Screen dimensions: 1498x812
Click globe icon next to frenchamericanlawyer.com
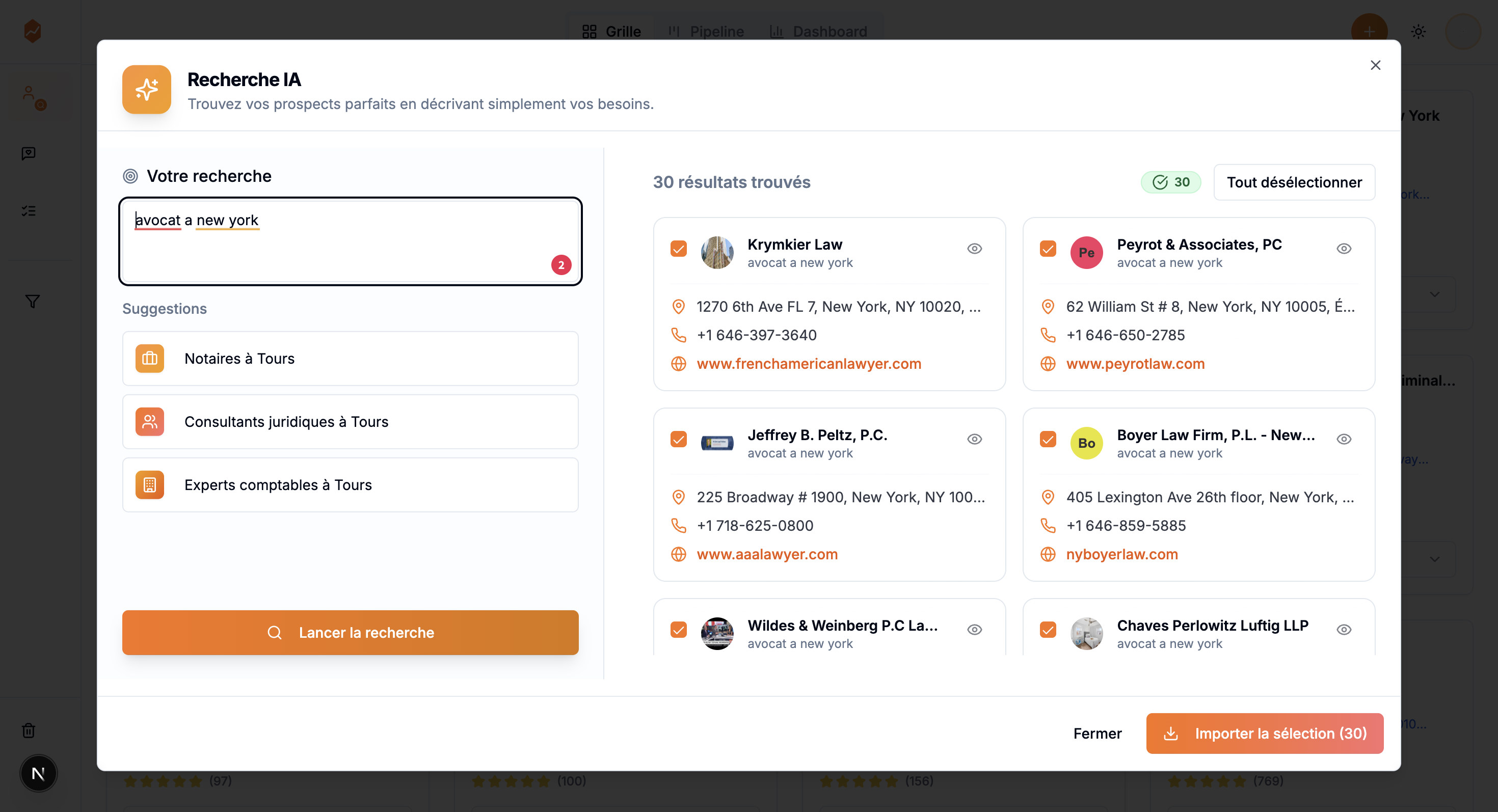tap(678, 364)
